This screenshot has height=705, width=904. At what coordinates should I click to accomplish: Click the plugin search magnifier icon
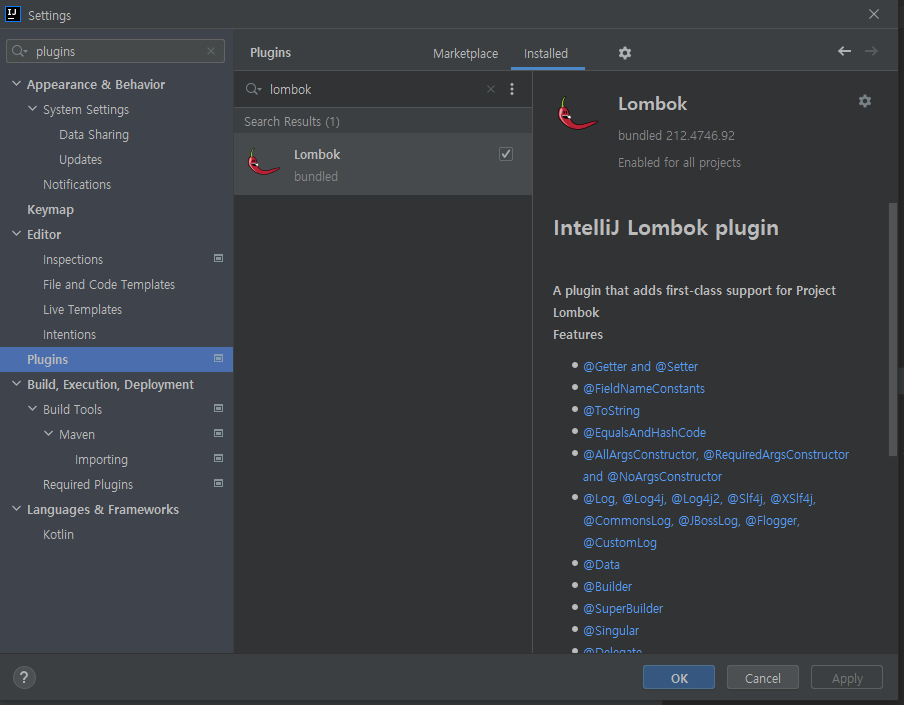point(253,89)
